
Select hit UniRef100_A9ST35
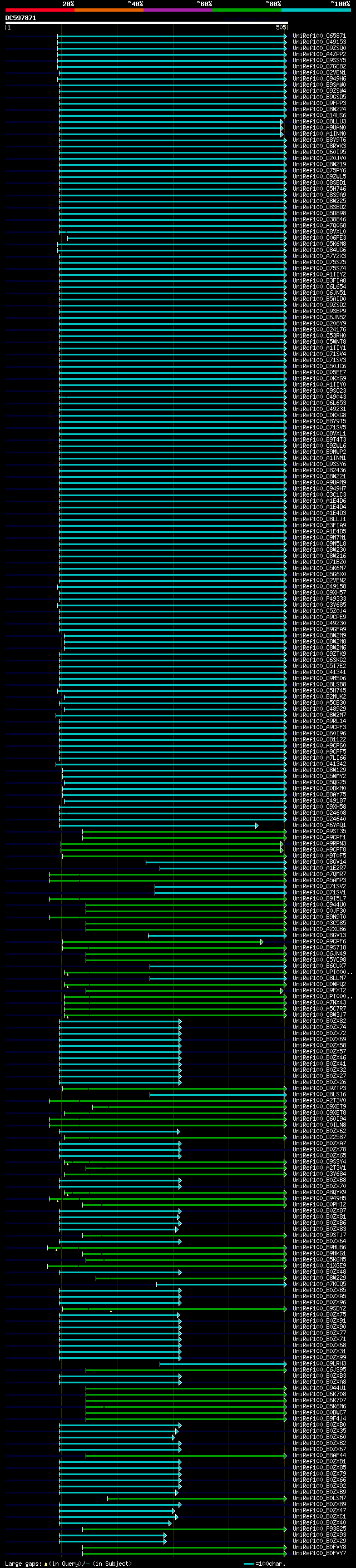tap(319, 832)
